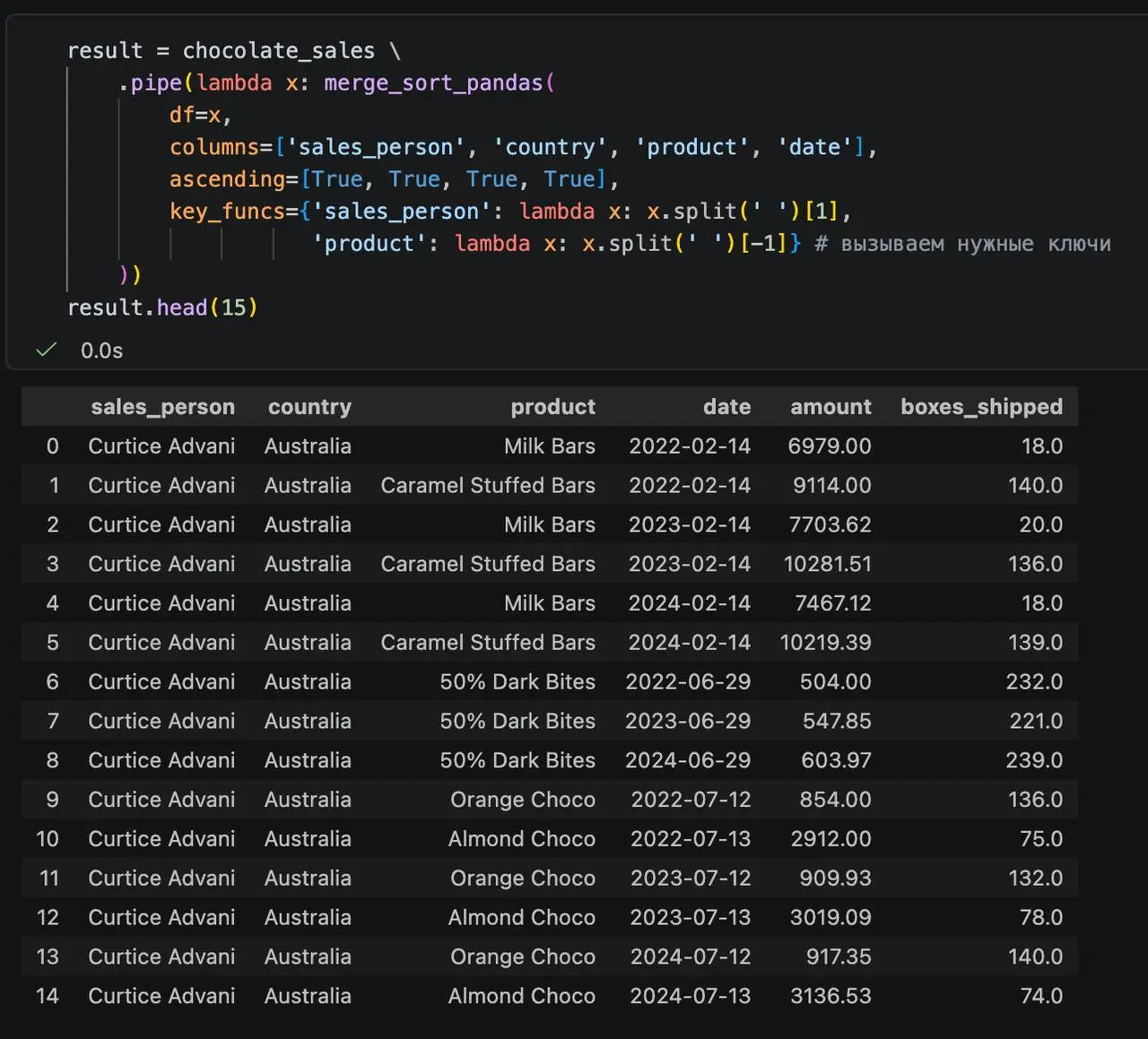Click row index 11
Viewport: 1148px width, 1039px height.
point(48,879)
